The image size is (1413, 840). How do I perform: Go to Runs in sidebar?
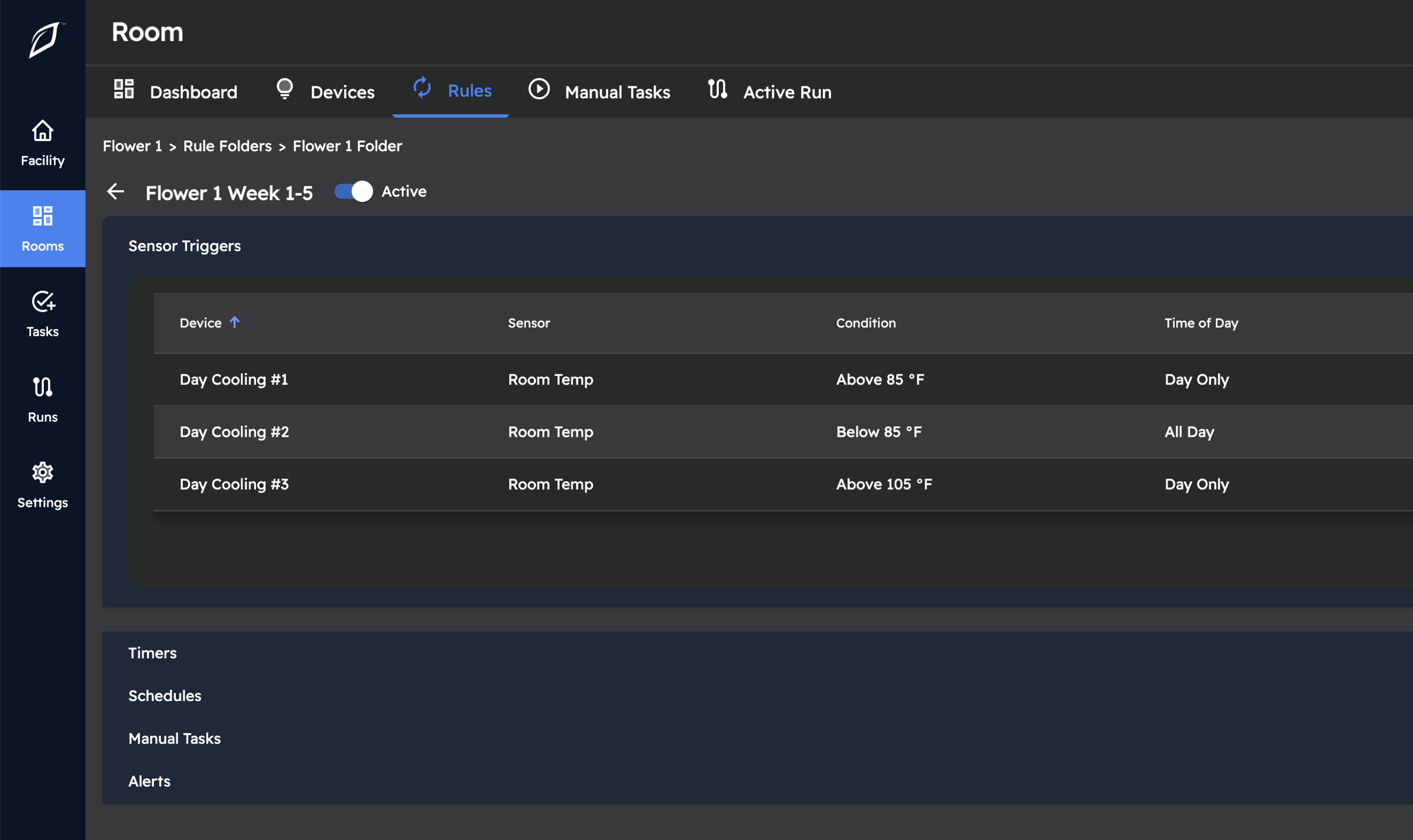coord(42,399)
